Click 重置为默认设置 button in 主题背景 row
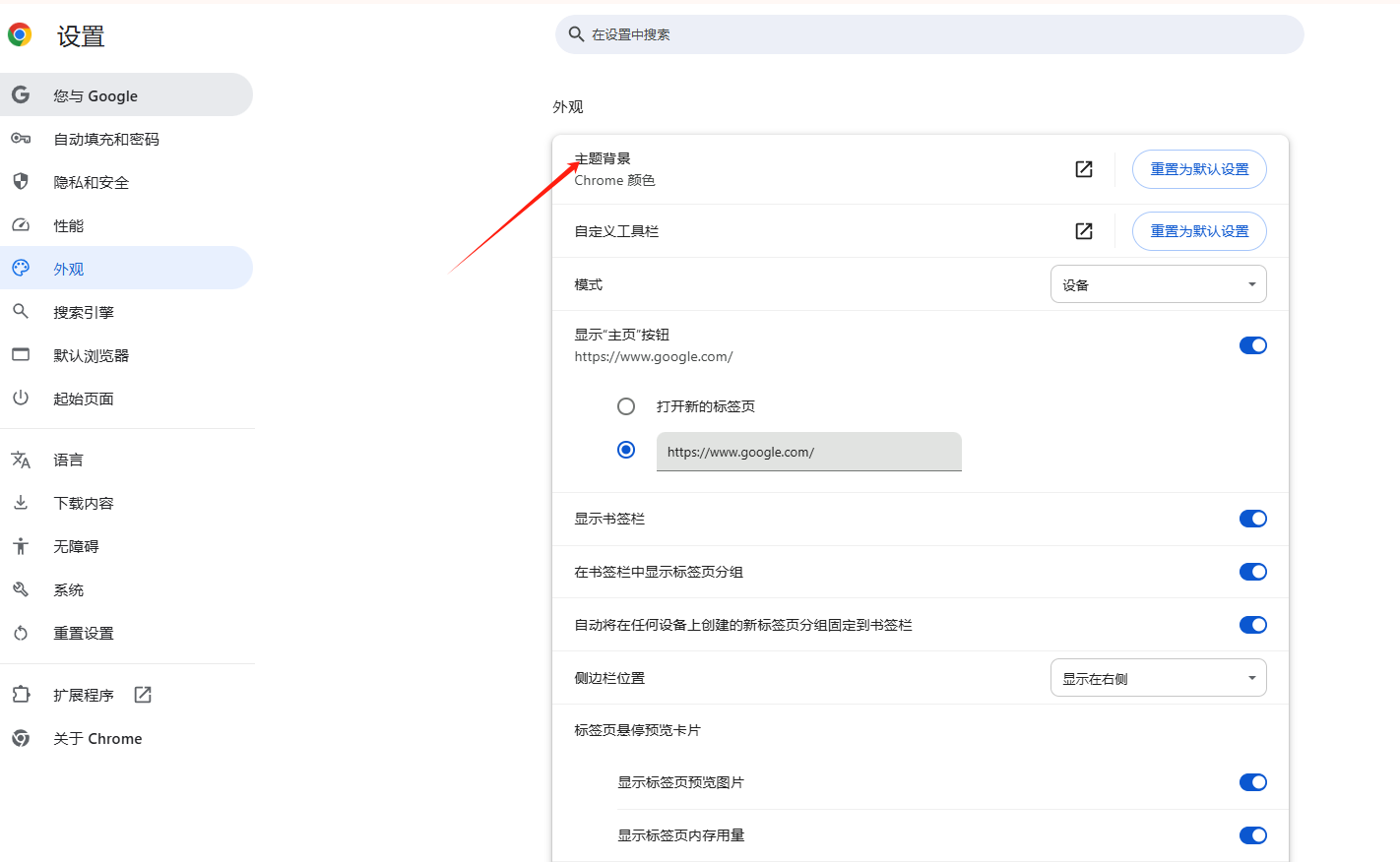The image size is (1400, 862). [x=1199, y=169]
